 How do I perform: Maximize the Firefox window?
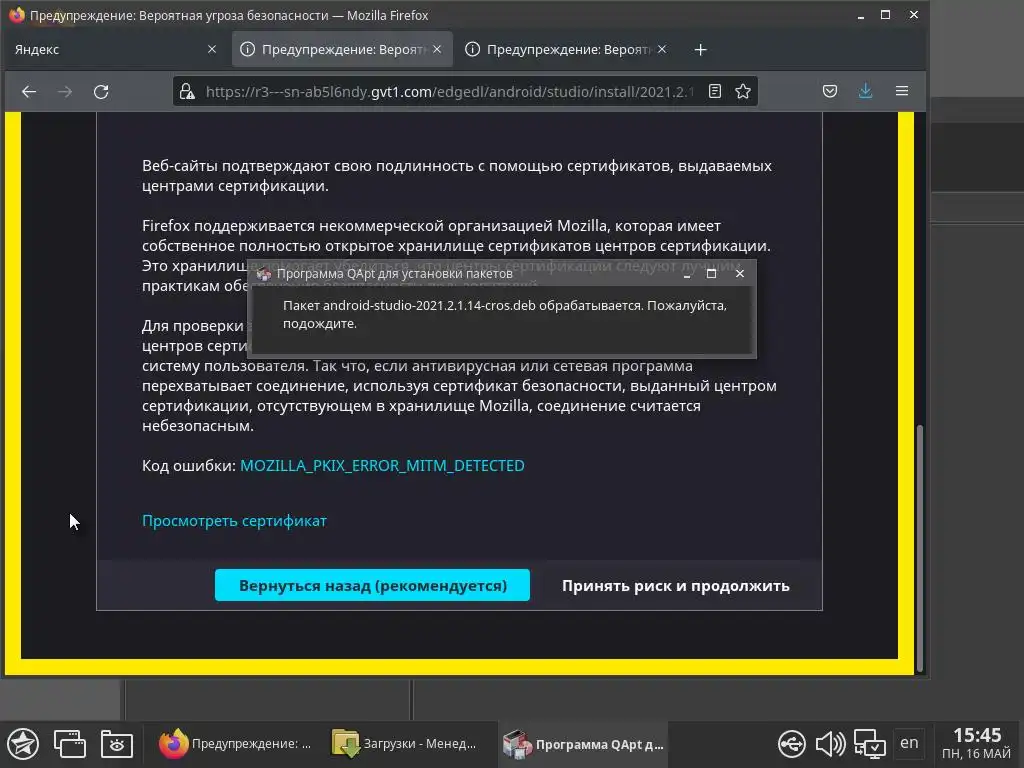[886, 15]
